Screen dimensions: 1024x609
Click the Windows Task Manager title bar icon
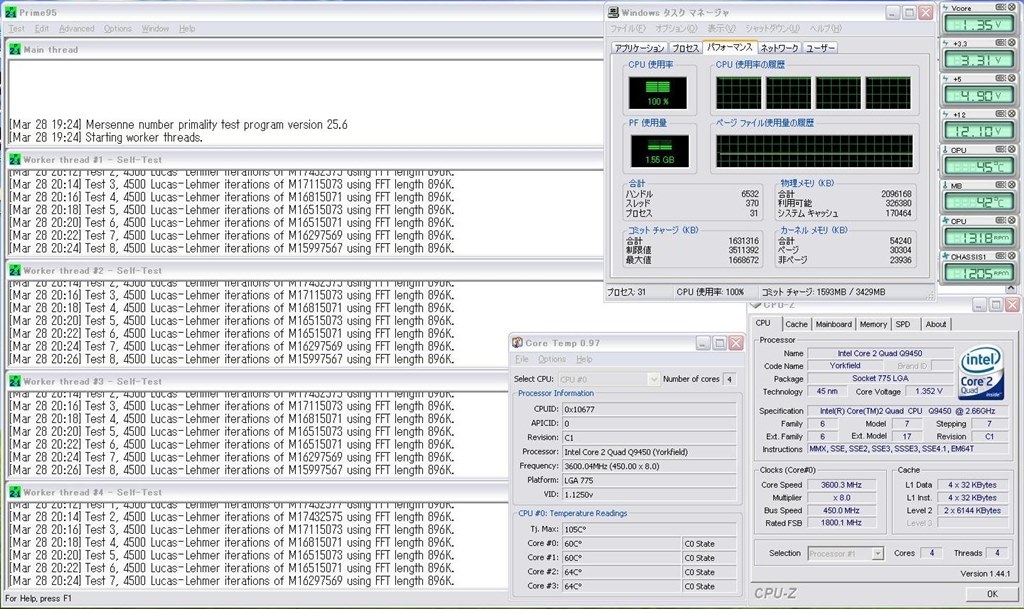[x=613, y=12]
